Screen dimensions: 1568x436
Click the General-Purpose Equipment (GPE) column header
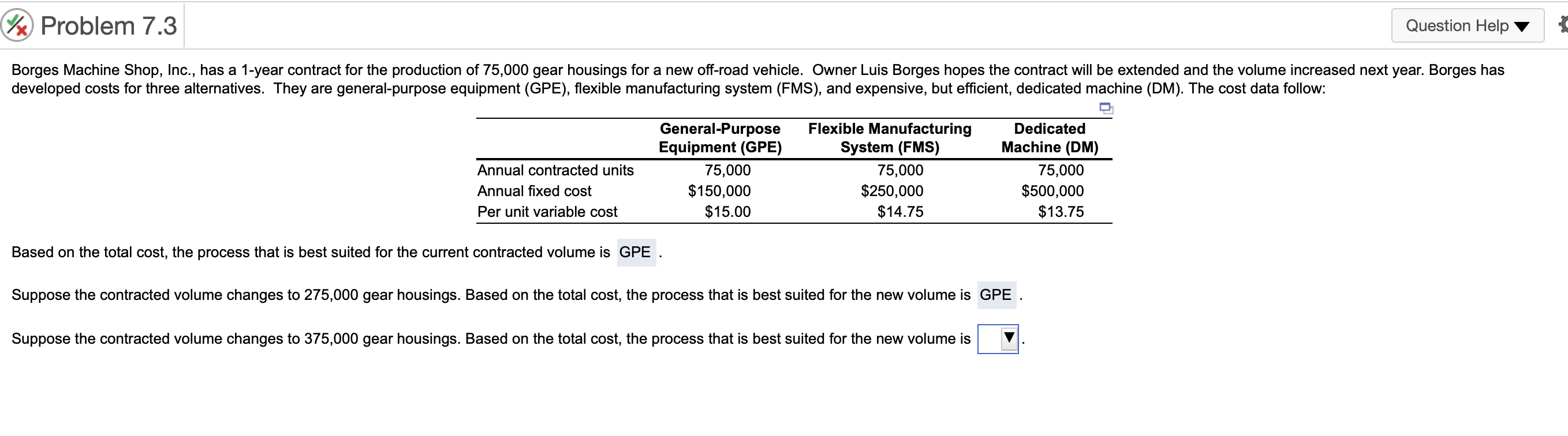pos(720,138)
